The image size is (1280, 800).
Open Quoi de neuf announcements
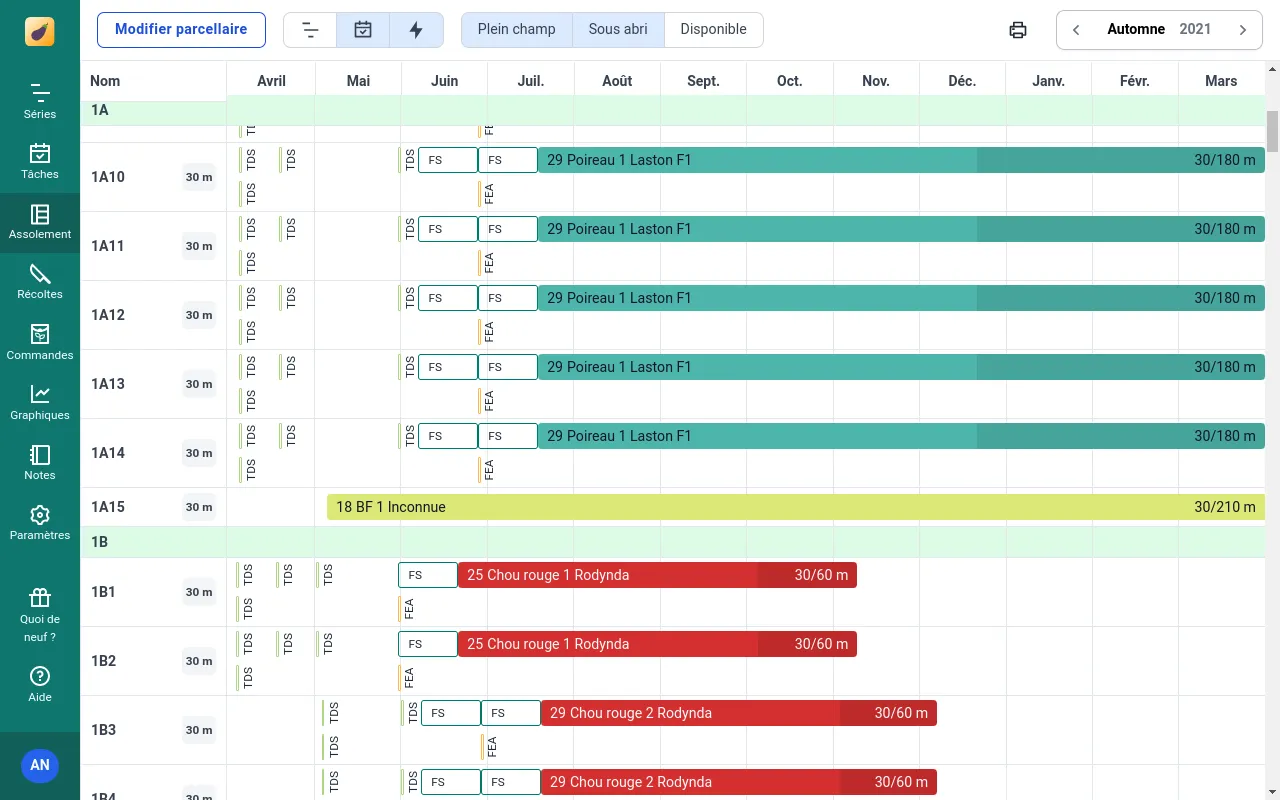40,613
